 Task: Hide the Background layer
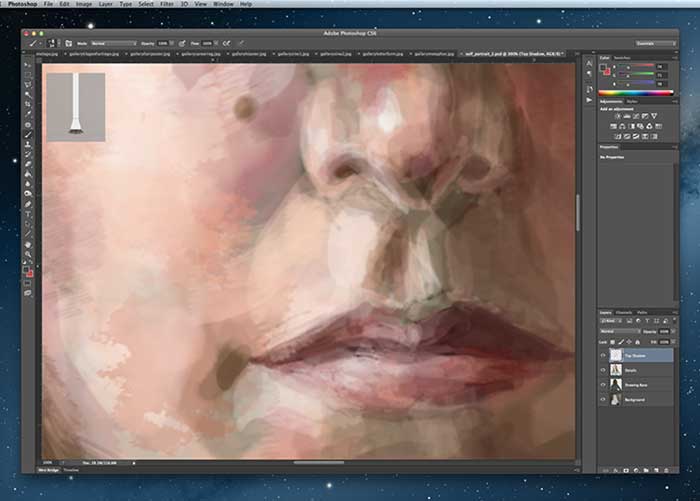pos(603,400)
